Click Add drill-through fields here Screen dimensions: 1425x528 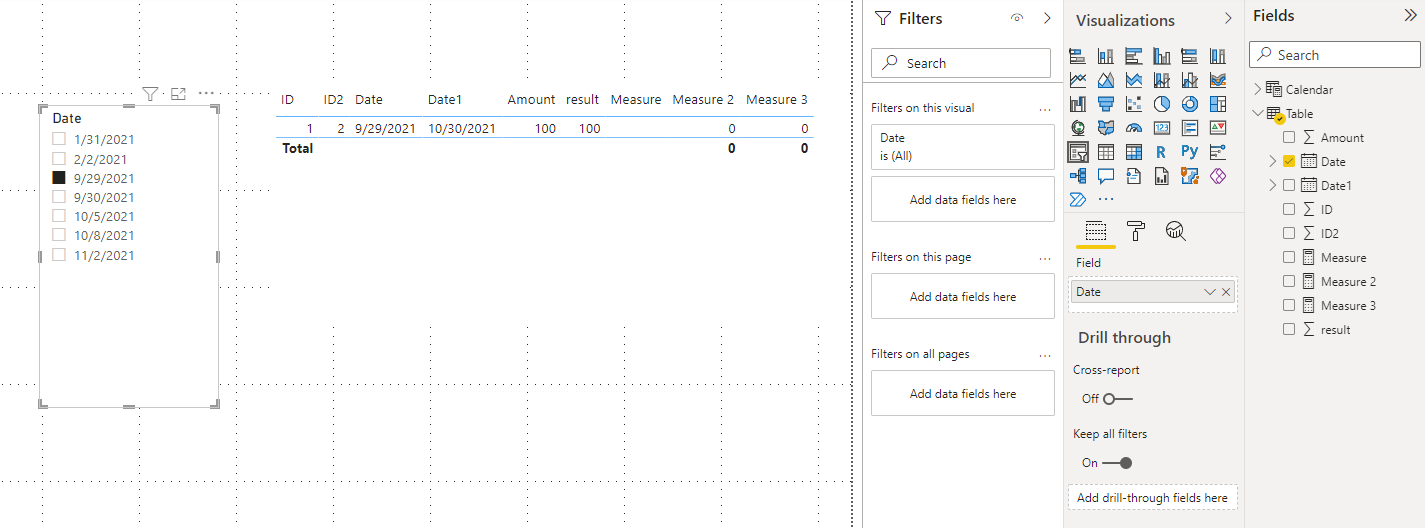[x=1152, y=497]
